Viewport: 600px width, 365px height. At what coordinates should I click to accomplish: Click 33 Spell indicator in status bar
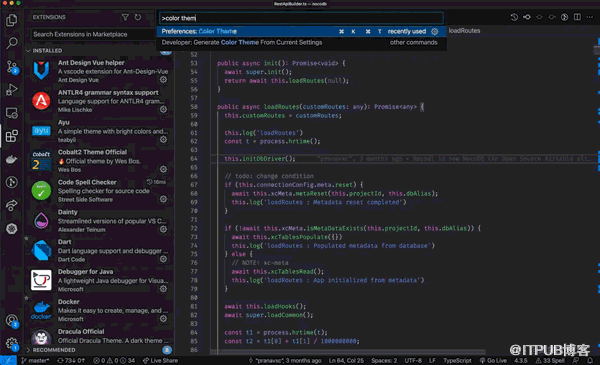click(x=550, y=360)
